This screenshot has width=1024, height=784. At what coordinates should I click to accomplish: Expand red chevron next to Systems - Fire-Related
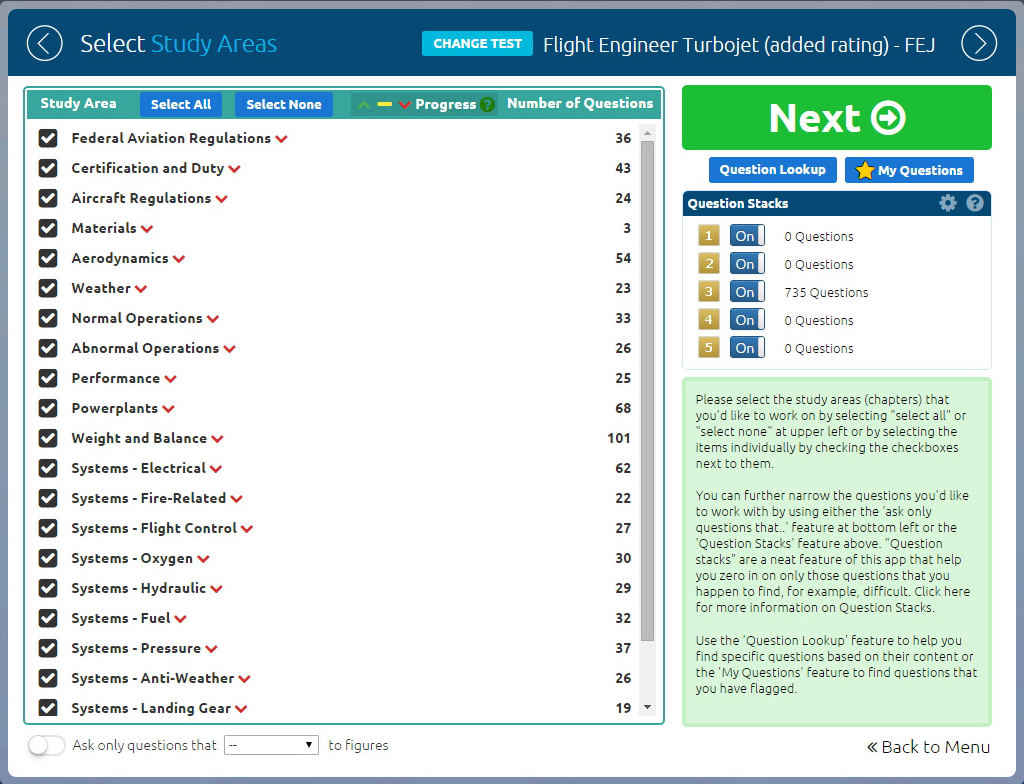pos(236,499)
